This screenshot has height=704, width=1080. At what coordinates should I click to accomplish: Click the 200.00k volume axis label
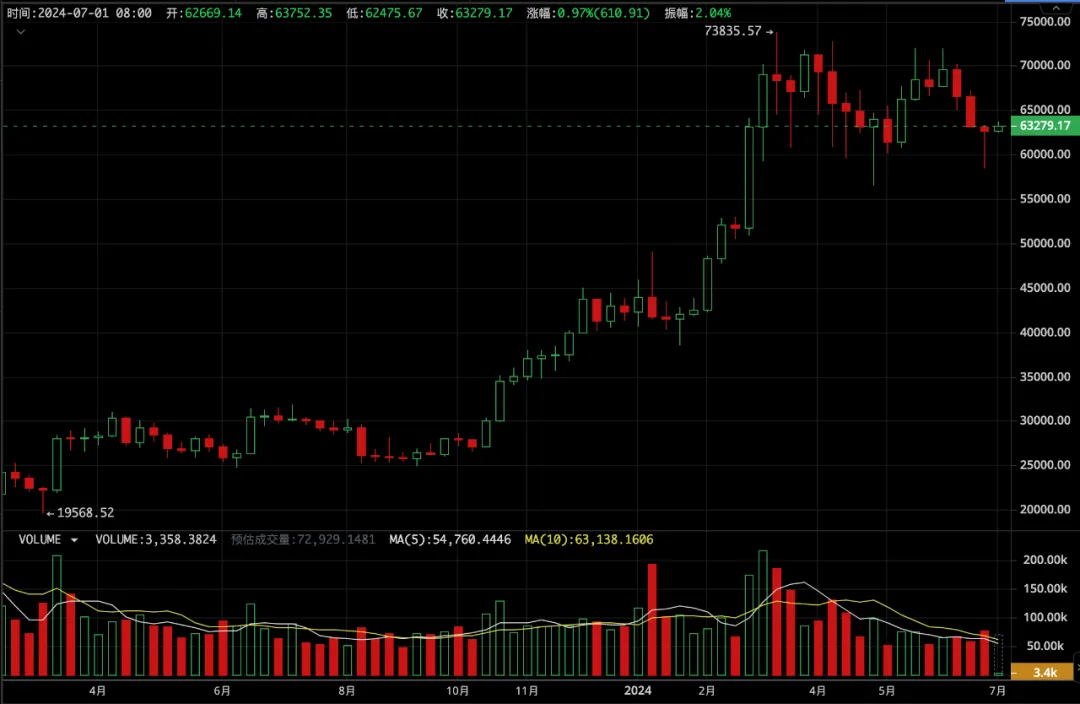tap(1046, 561)
